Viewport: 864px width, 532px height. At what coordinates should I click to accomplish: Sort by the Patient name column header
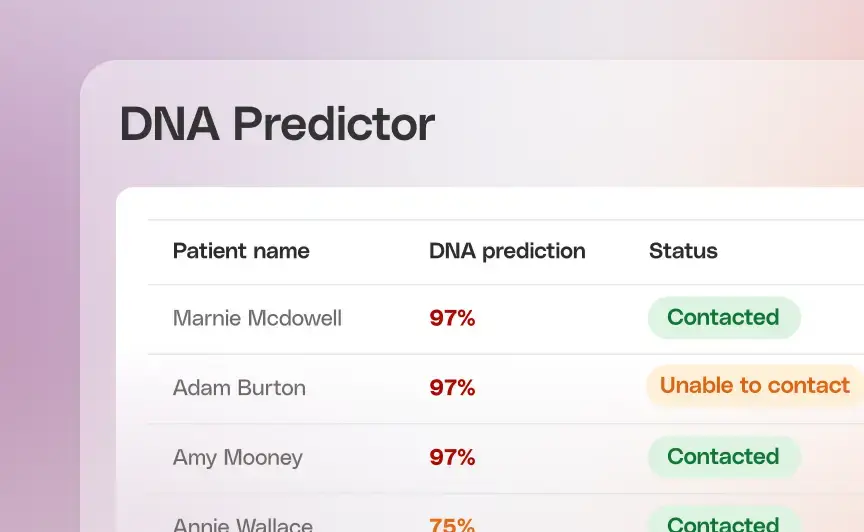pos(241,251)
